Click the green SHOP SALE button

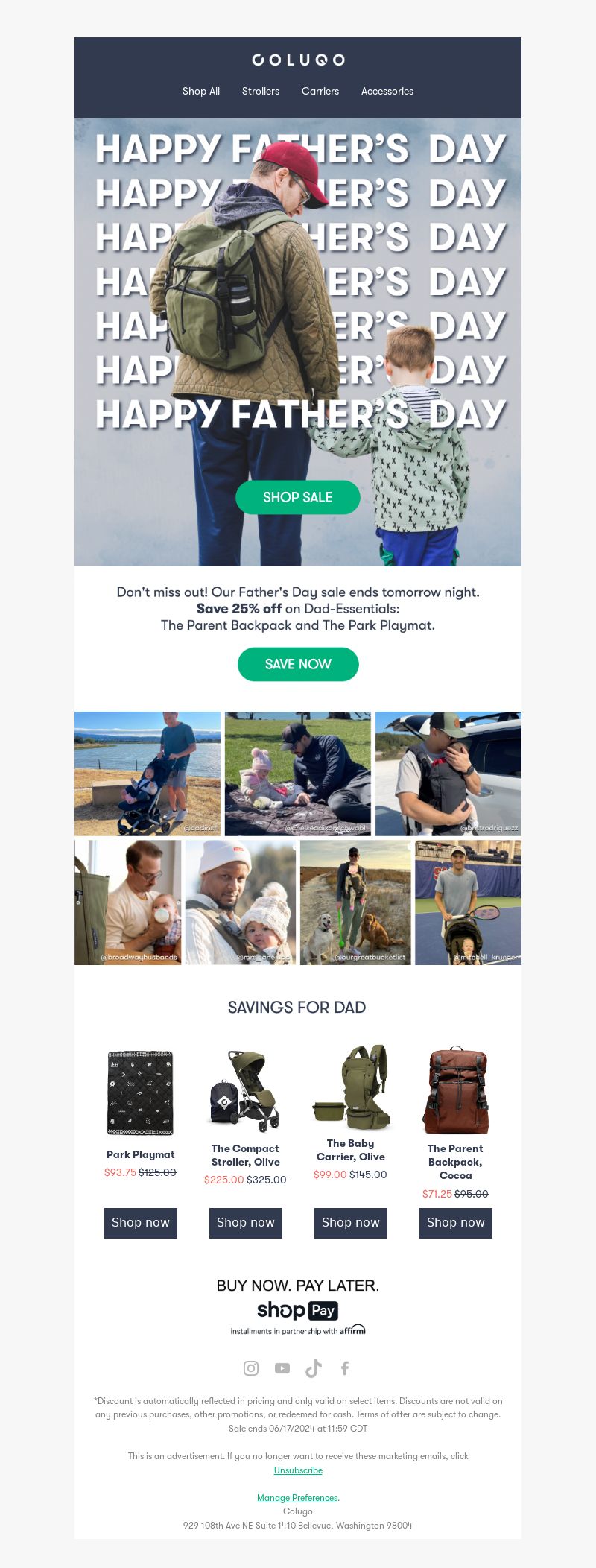pyautogui.click(x=298, y=497)
